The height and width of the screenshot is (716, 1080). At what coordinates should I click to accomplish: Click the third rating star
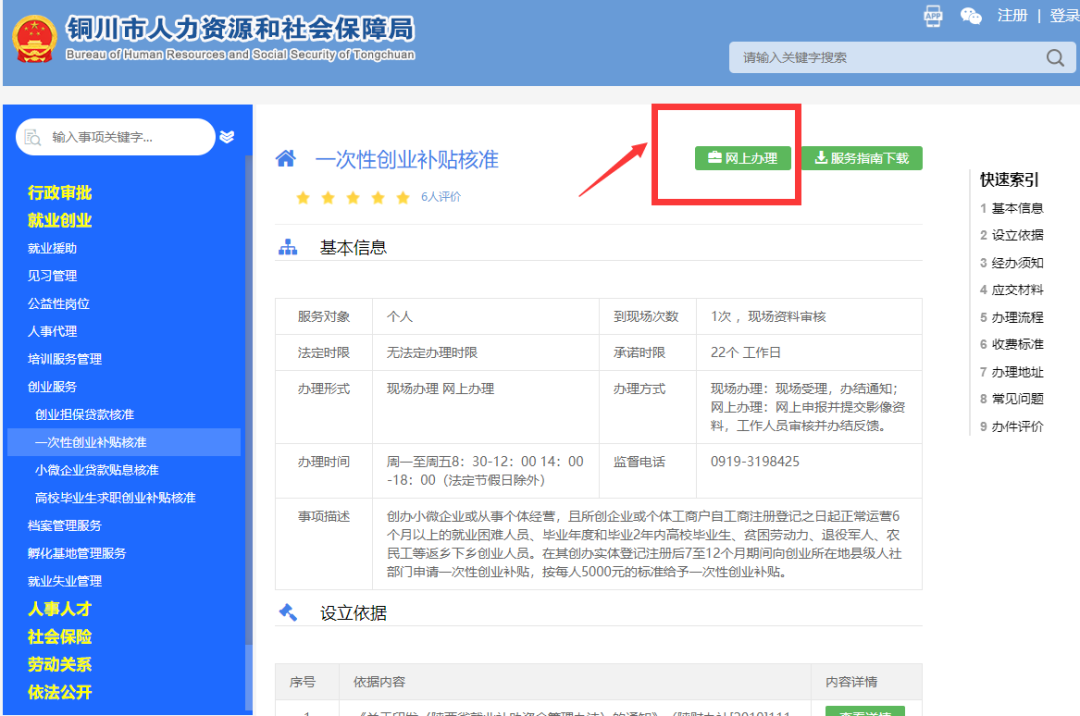click(x=353, y=198)
